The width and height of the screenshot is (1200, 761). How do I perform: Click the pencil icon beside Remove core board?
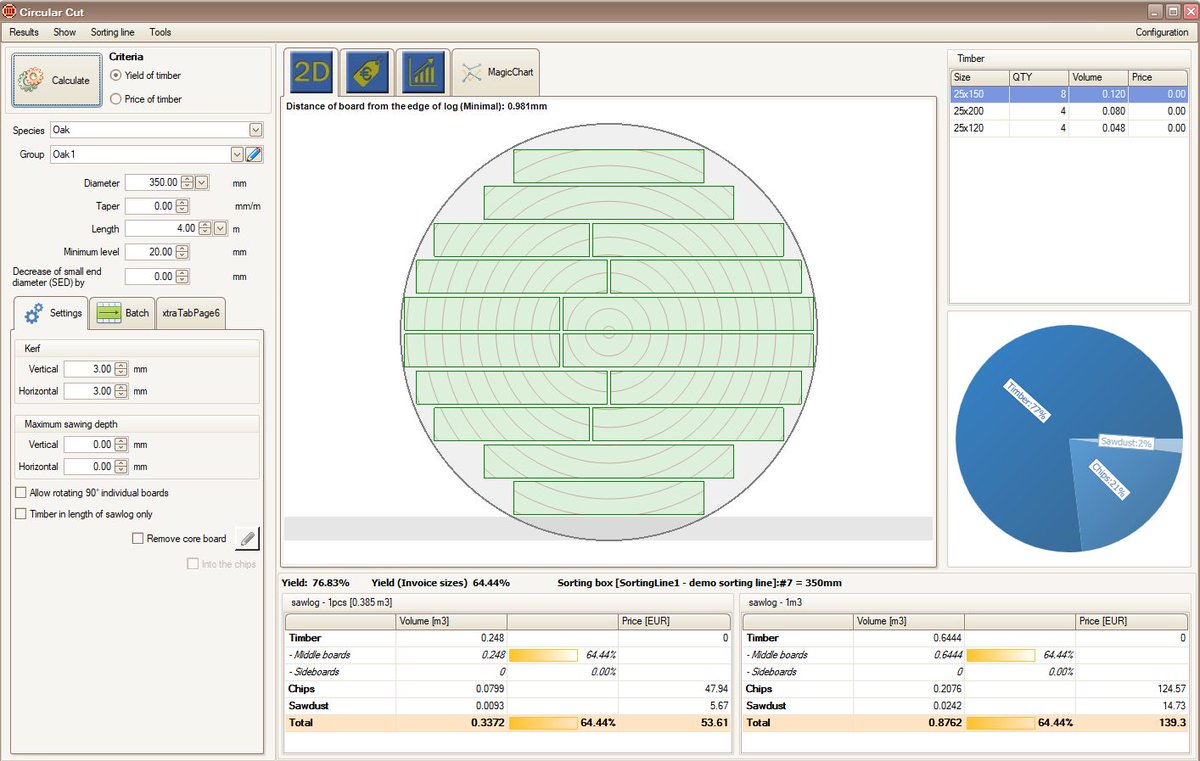point(247,538)
